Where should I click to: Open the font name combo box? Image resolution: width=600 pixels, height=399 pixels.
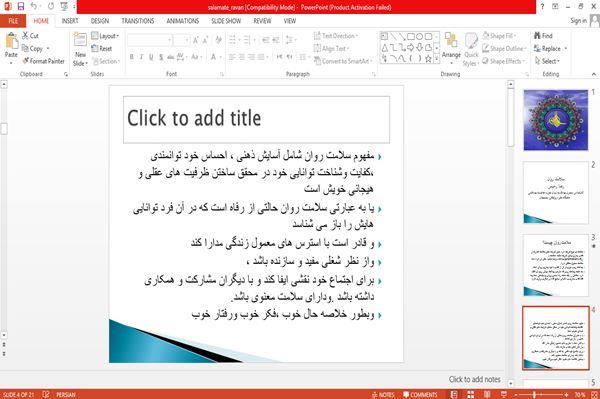pos(150,40)
